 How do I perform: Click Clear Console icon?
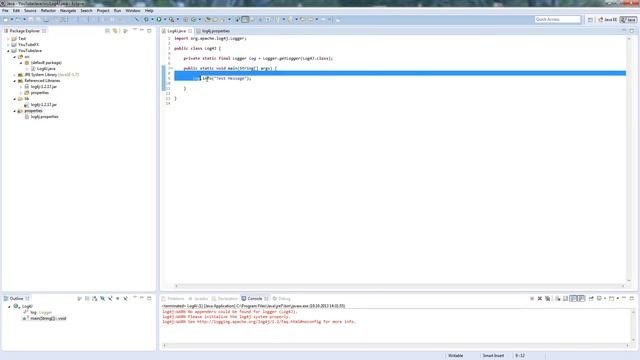558,299
